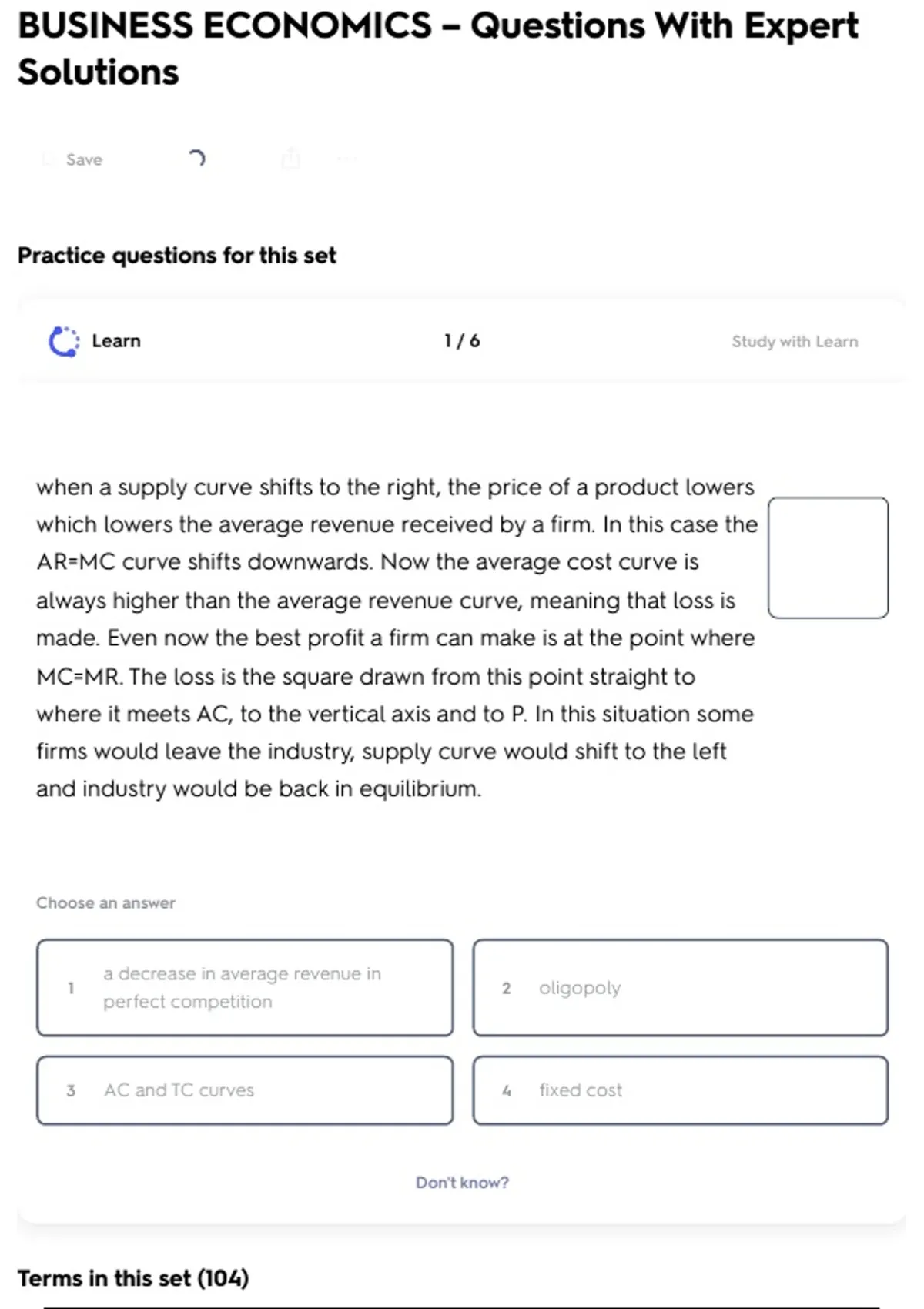Click the Learn mode circular icon
The width and height of the screenshot is (924, 1309).
(63, 341)
